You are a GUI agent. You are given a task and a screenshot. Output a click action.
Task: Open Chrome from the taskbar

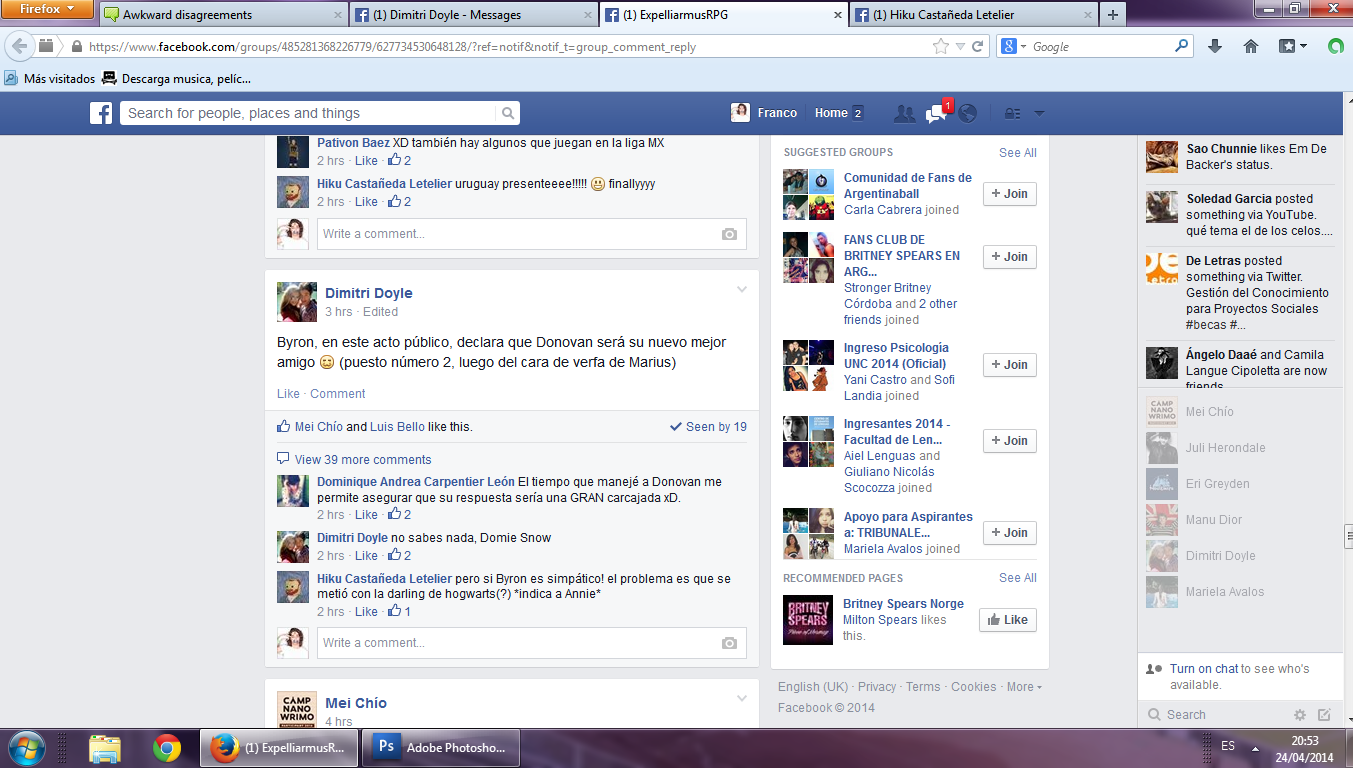(166, 748)
